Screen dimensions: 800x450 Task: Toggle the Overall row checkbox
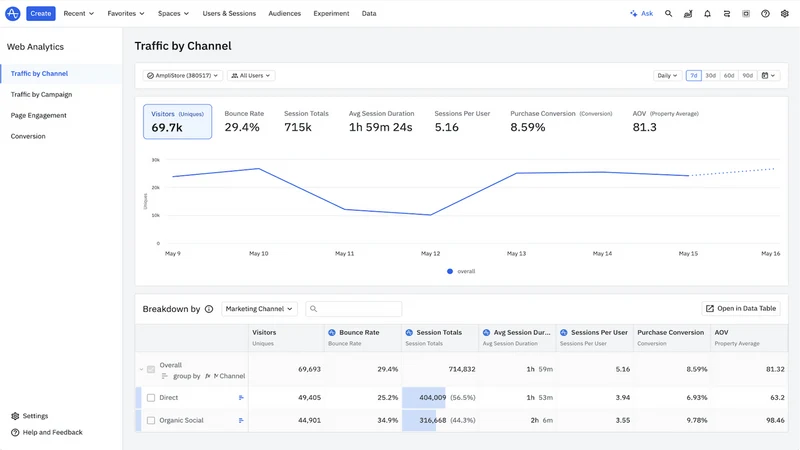pos(151,369)
